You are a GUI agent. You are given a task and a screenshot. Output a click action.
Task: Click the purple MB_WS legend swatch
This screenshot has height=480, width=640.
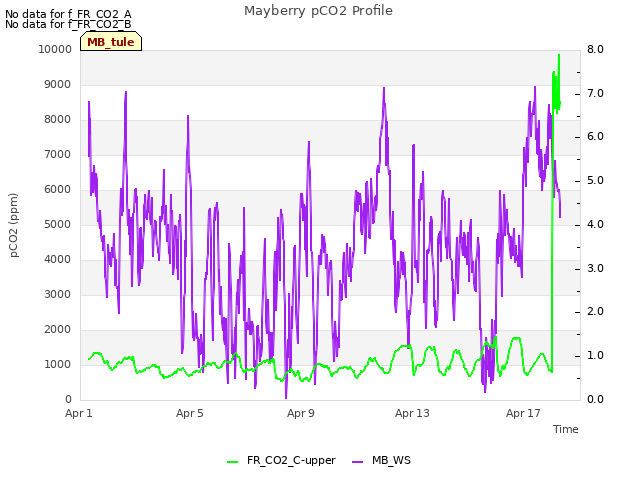(x=358, y=462)
